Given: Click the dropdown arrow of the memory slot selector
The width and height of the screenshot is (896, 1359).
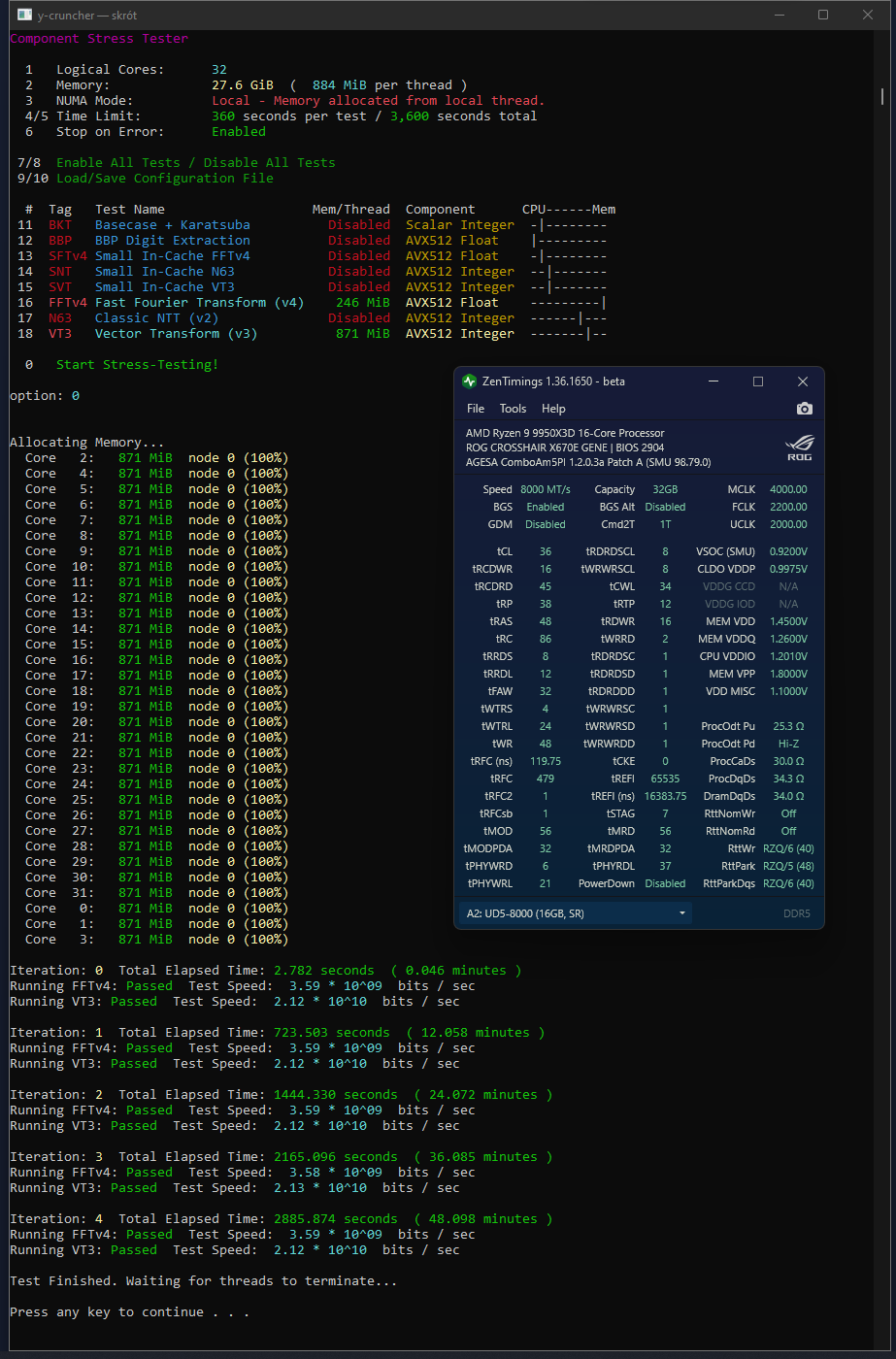Looking at the screenshot, I should pyautogui.click(x=682, y=913).
